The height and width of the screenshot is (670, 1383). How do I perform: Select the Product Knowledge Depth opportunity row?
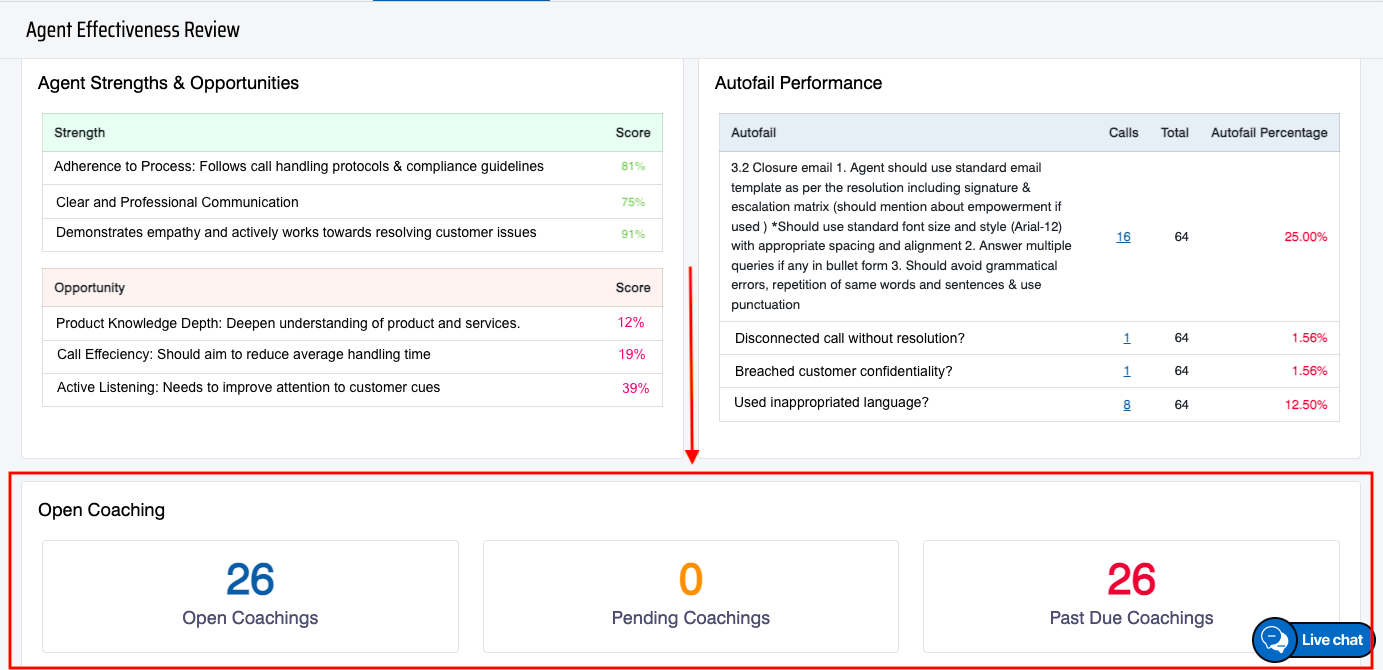pos(288,323)
